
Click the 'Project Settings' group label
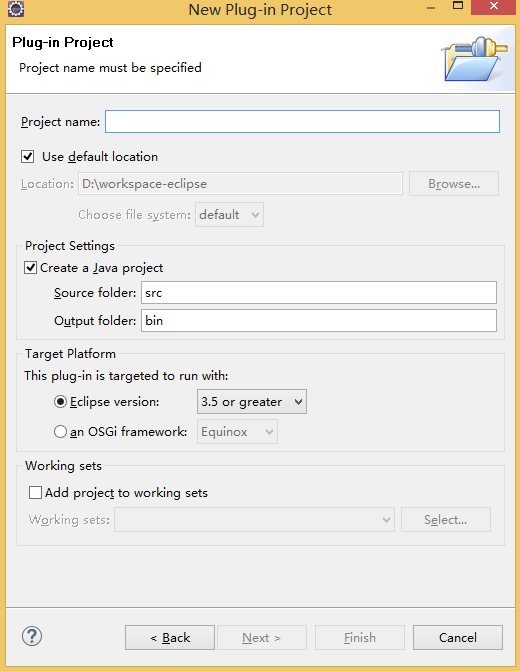pos(70,246)
